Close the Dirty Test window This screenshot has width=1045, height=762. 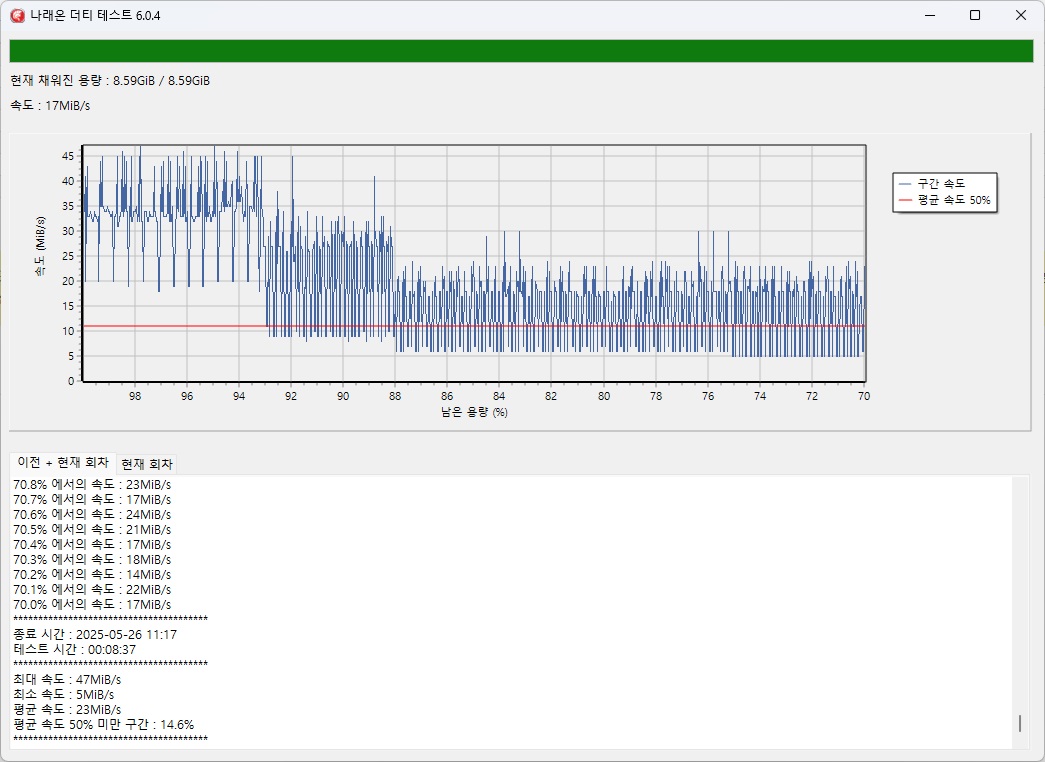click(1021, 15)
